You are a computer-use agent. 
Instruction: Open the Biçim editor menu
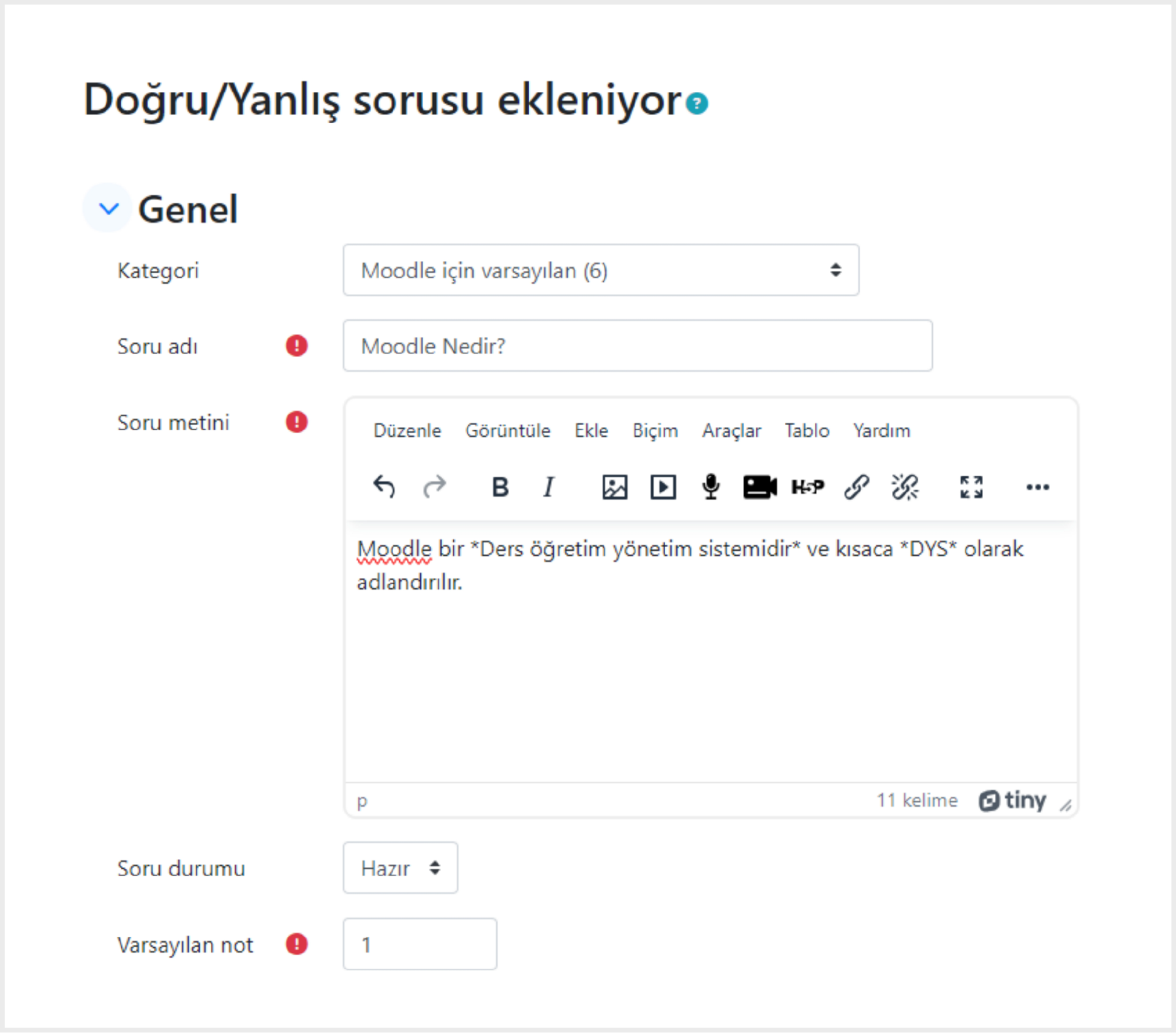[x=655, y=431]
